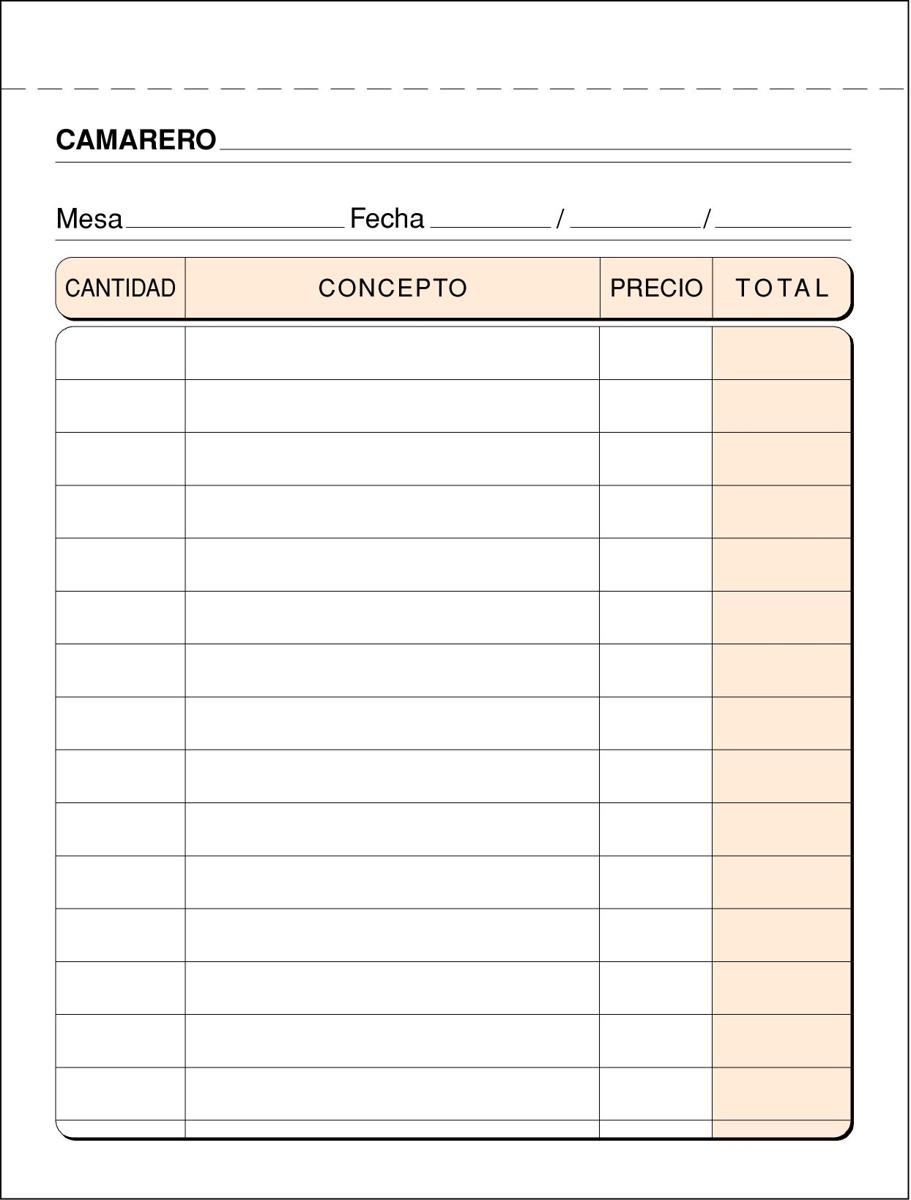Select first row cell under CONCEPTO

[392, 354]
